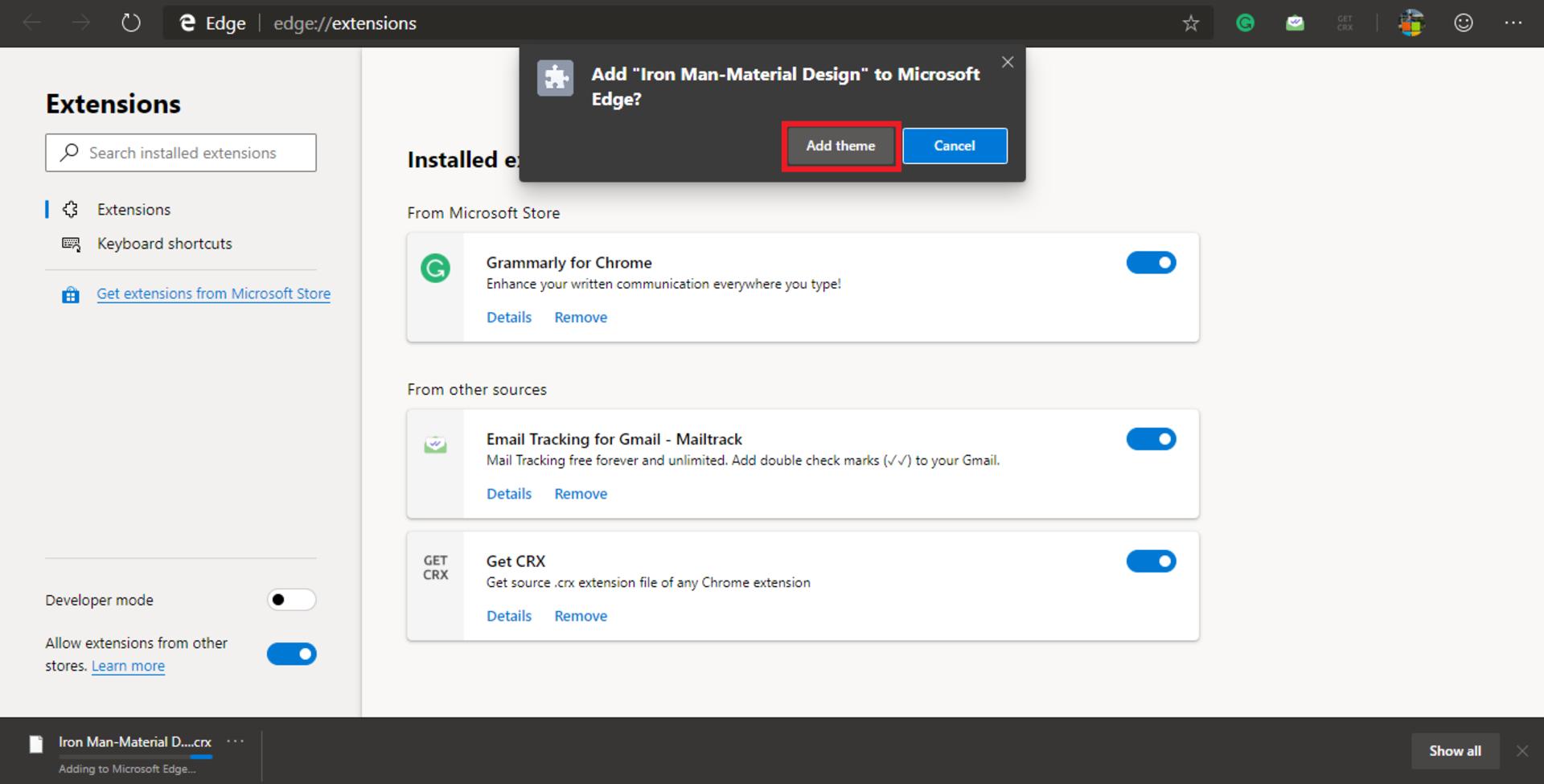The image size is (1544, 784).
Task: Open the user profile avatar
Action: 1411,23
